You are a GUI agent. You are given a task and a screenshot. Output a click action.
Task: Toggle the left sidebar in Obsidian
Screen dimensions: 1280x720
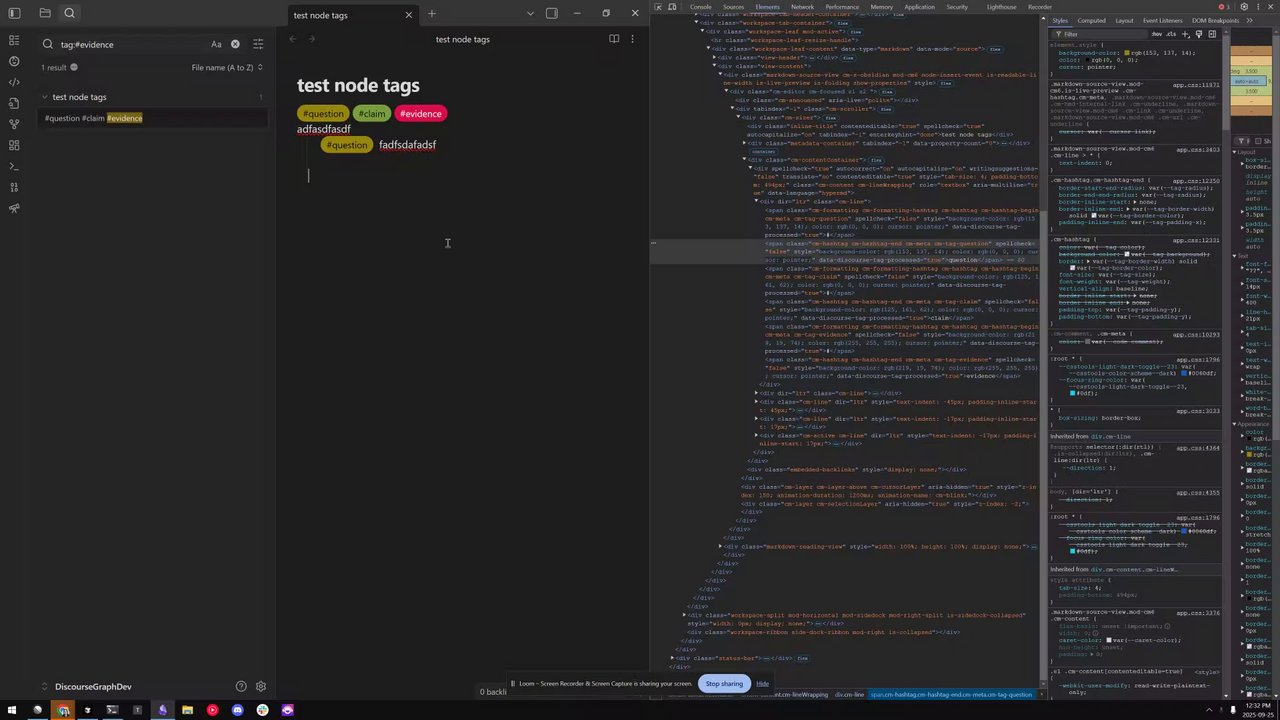coord(14,13)
